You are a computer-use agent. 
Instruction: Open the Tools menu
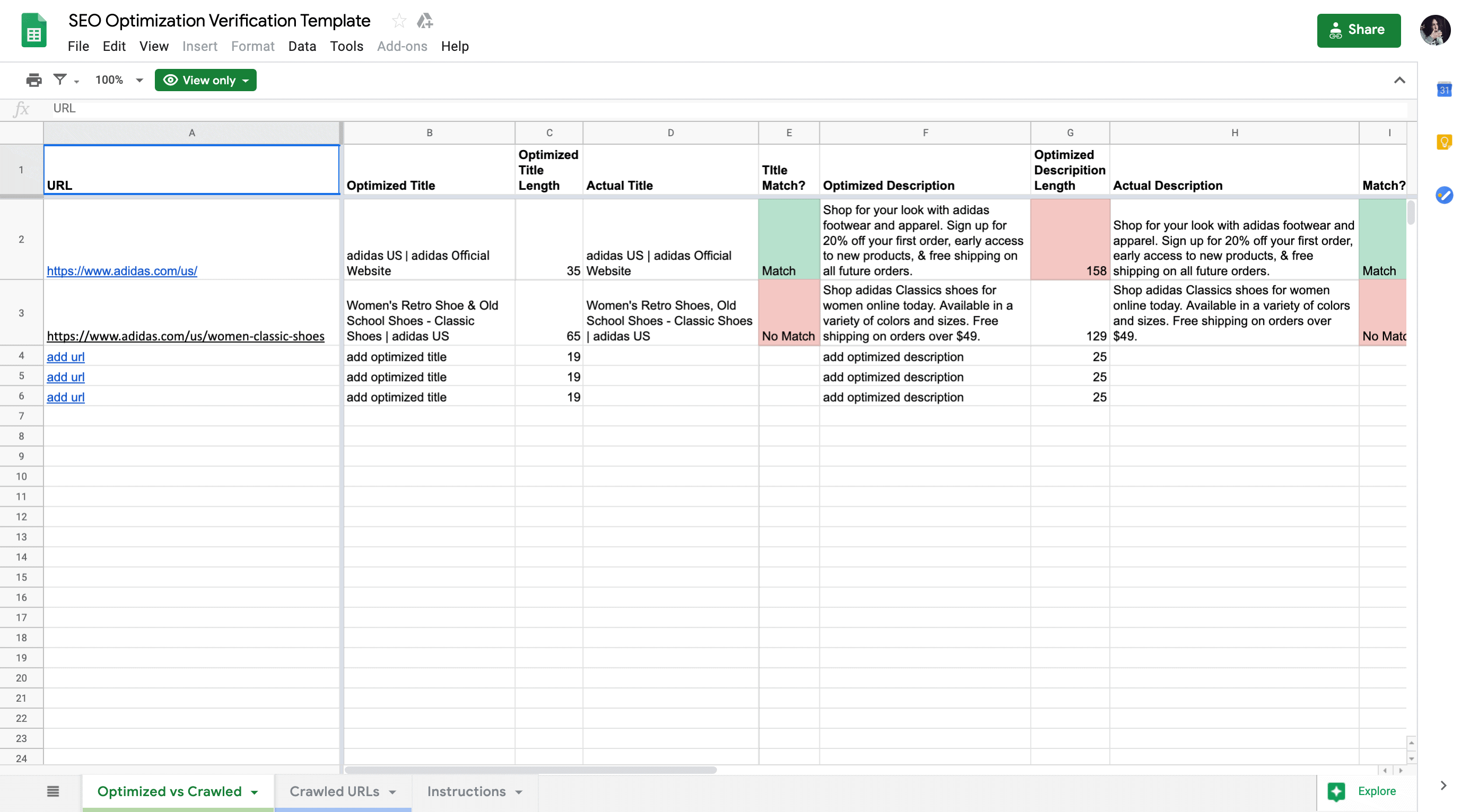[x=346, y=46]
